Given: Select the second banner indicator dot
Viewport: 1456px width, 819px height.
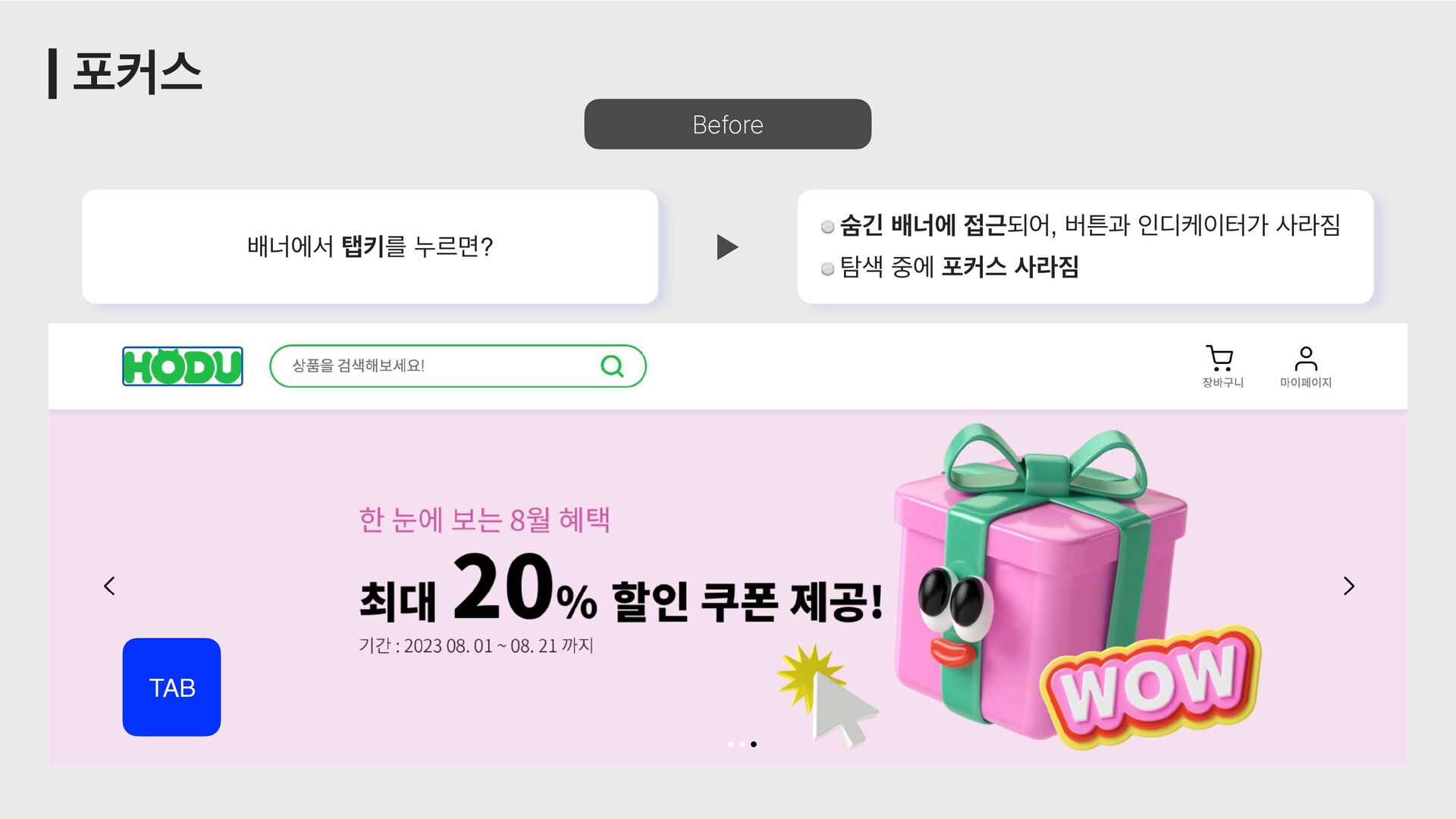Looking at the screenshot, I should pyautogui.click(x=742, y=744).
